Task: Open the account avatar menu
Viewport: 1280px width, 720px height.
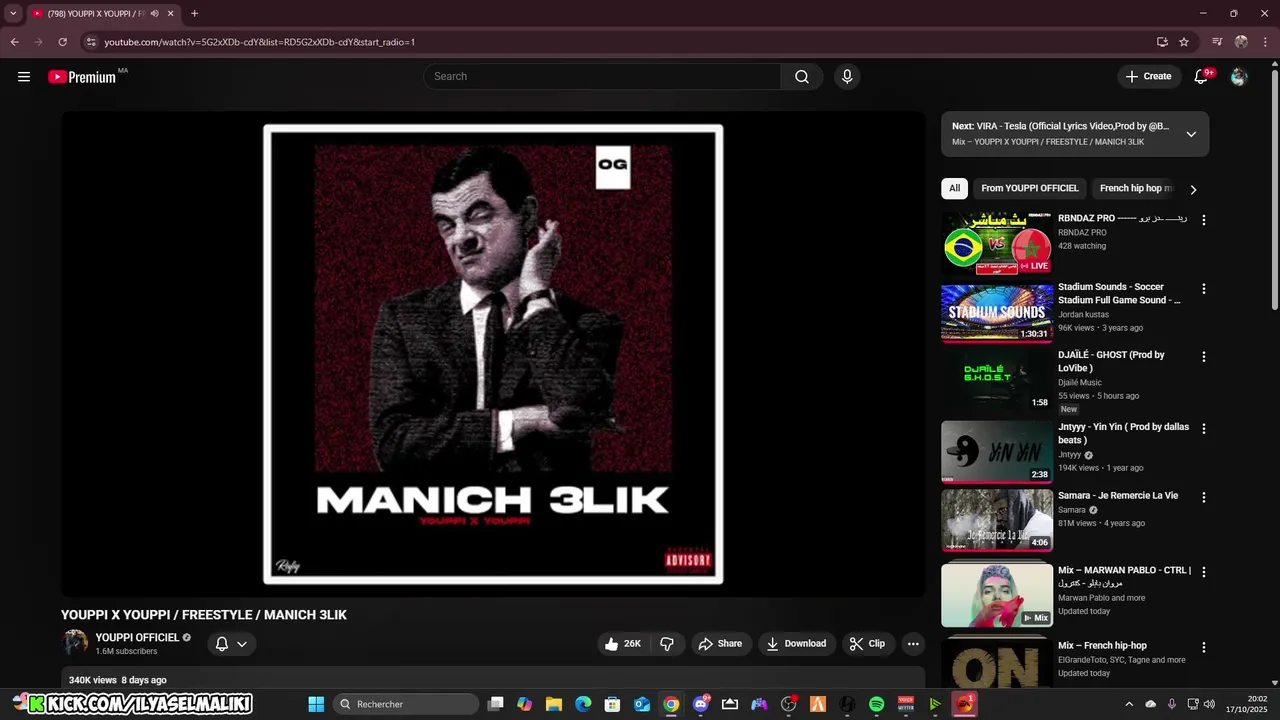Action: tap(1239, 77)
